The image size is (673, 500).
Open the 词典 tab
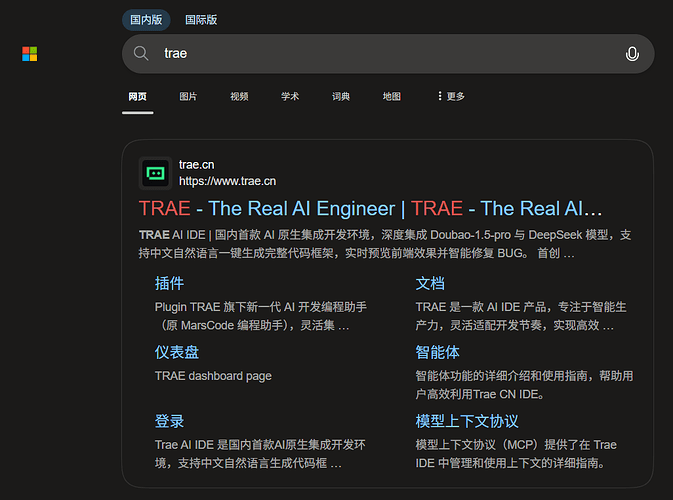tap(341, 97)
